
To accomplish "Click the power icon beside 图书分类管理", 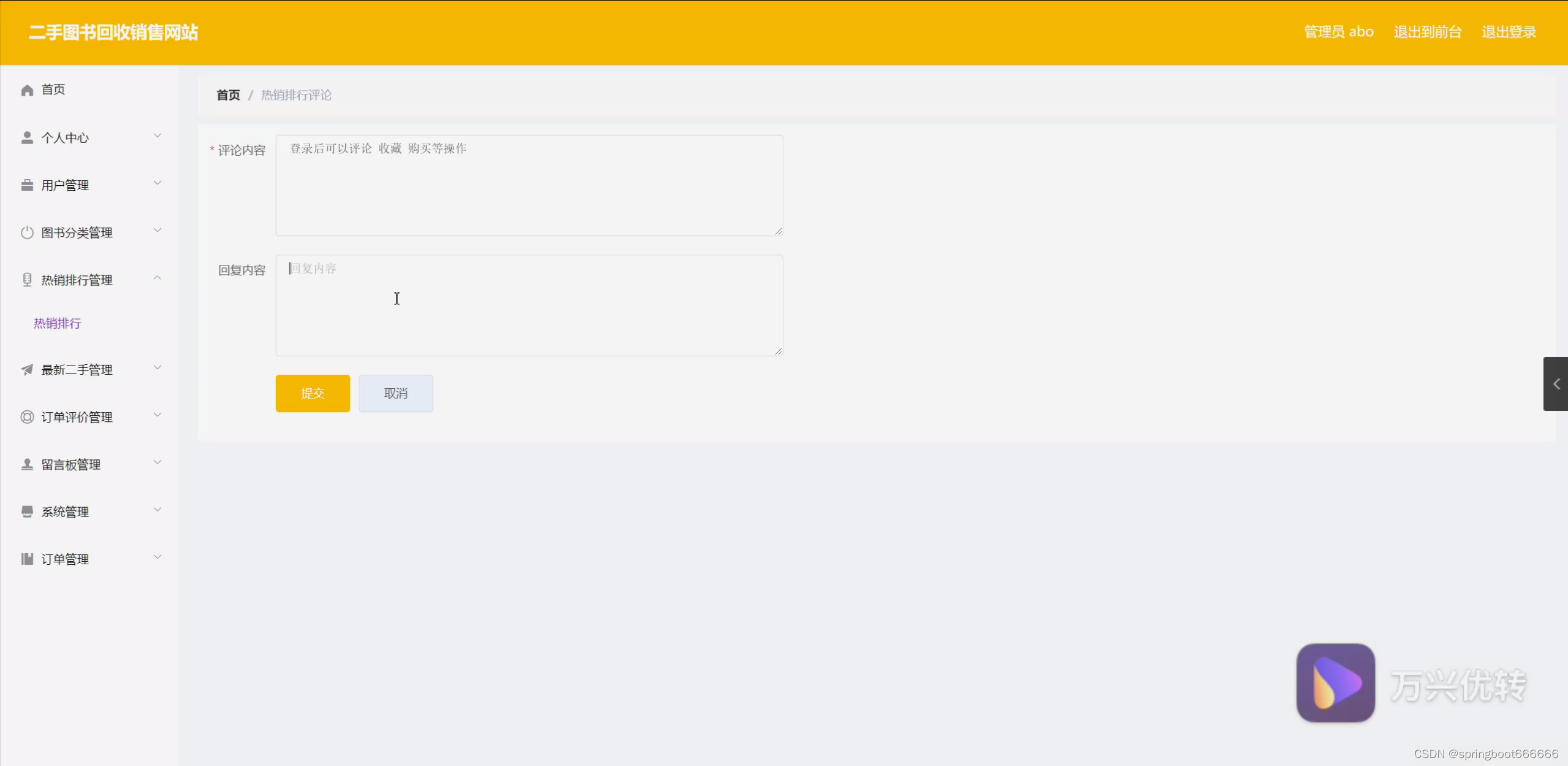I will (x=27, y=232).
